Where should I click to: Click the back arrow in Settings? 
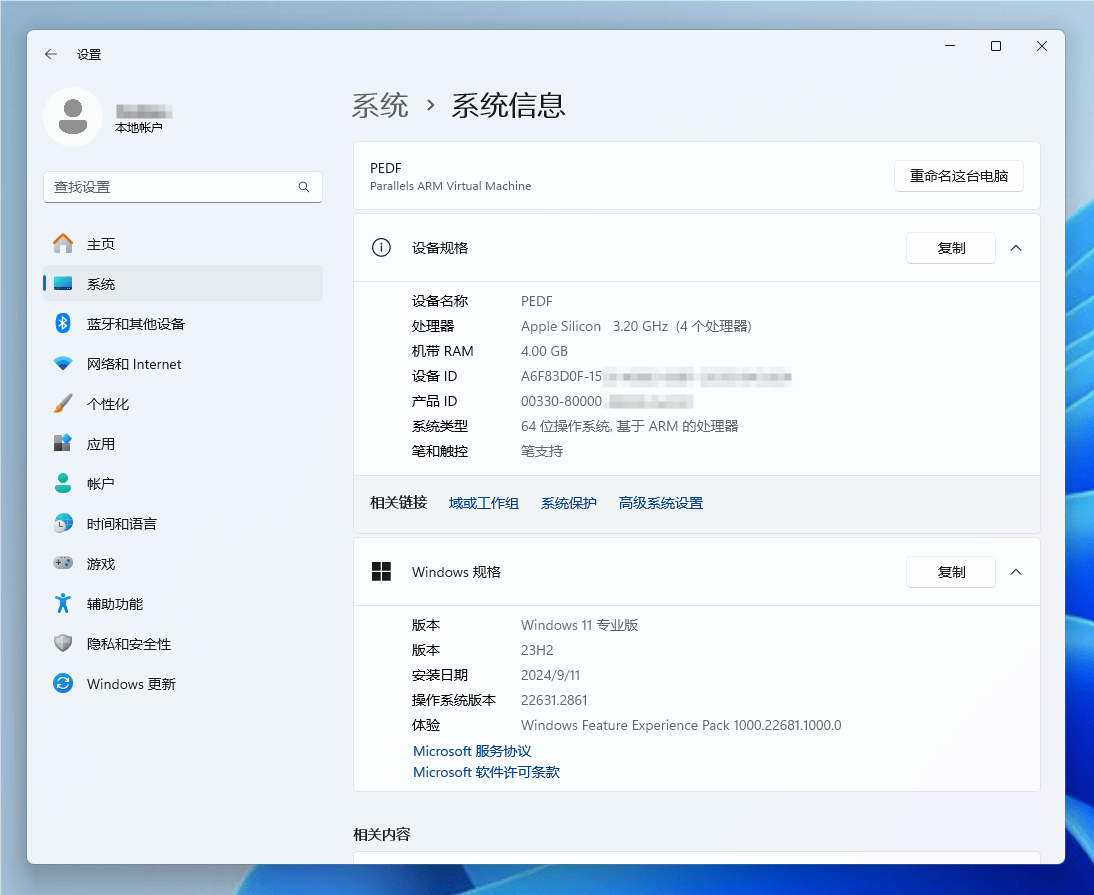pyautogui.click(x=51, y=54)
